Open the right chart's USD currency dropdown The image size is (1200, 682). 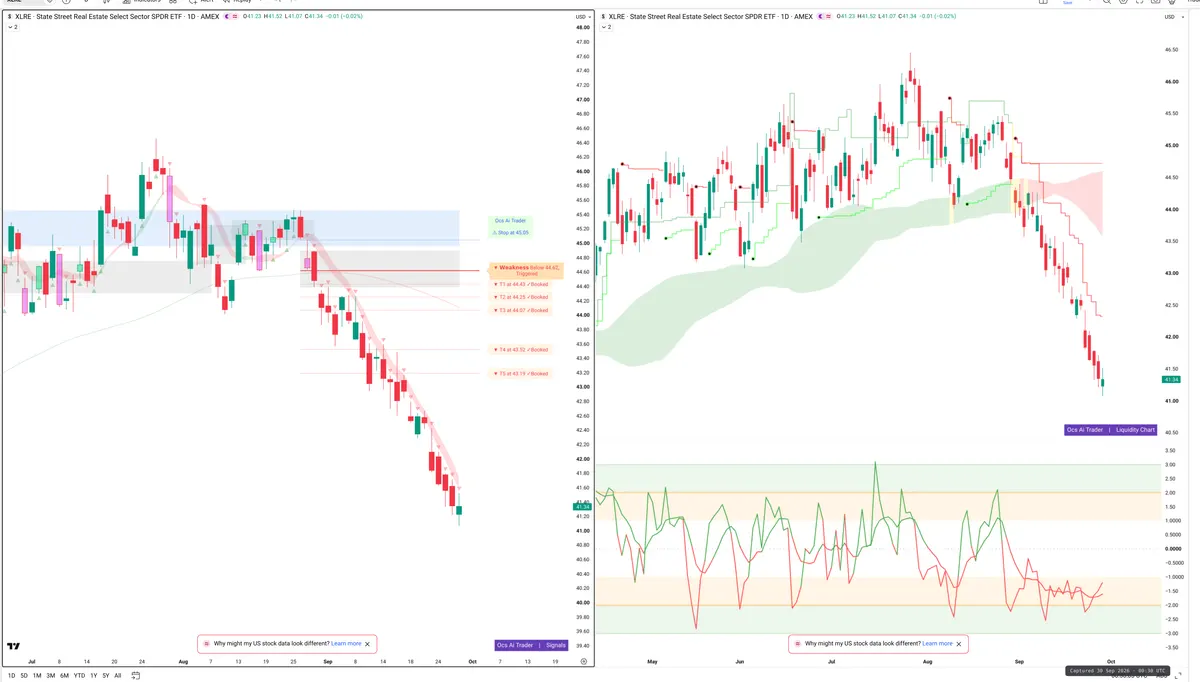[x=1173, y=17]
